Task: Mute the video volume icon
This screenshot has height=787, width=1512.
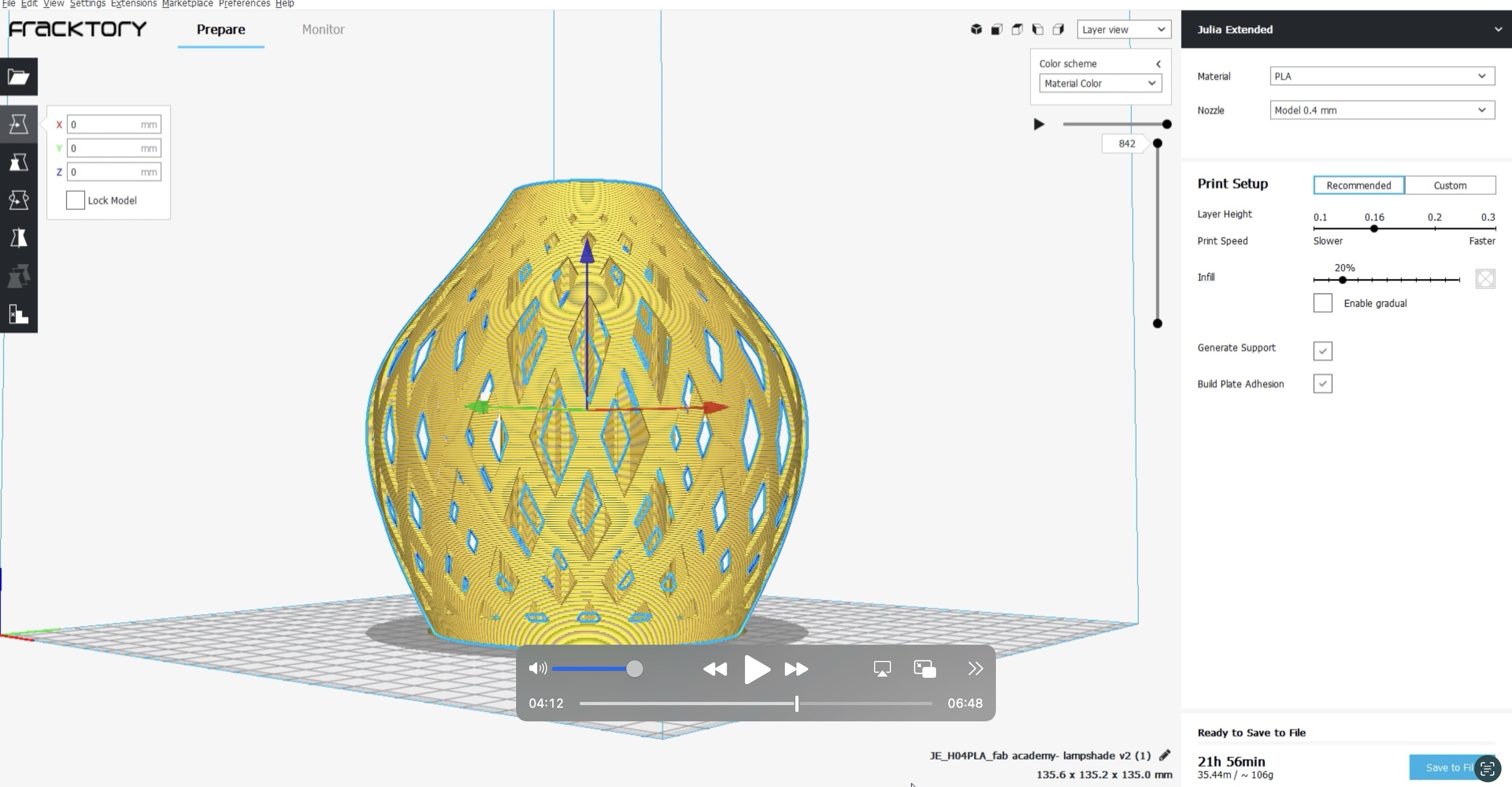Action: pos(537,668)
